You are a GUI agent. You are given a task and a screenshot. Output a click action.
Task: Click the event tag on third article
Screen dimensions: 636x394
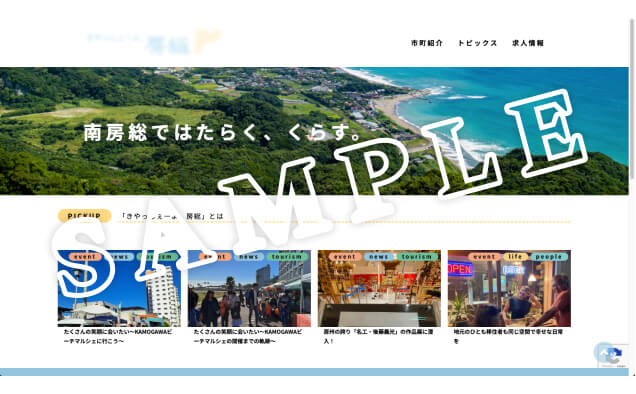pyautogui.click(x=345, y=256)
